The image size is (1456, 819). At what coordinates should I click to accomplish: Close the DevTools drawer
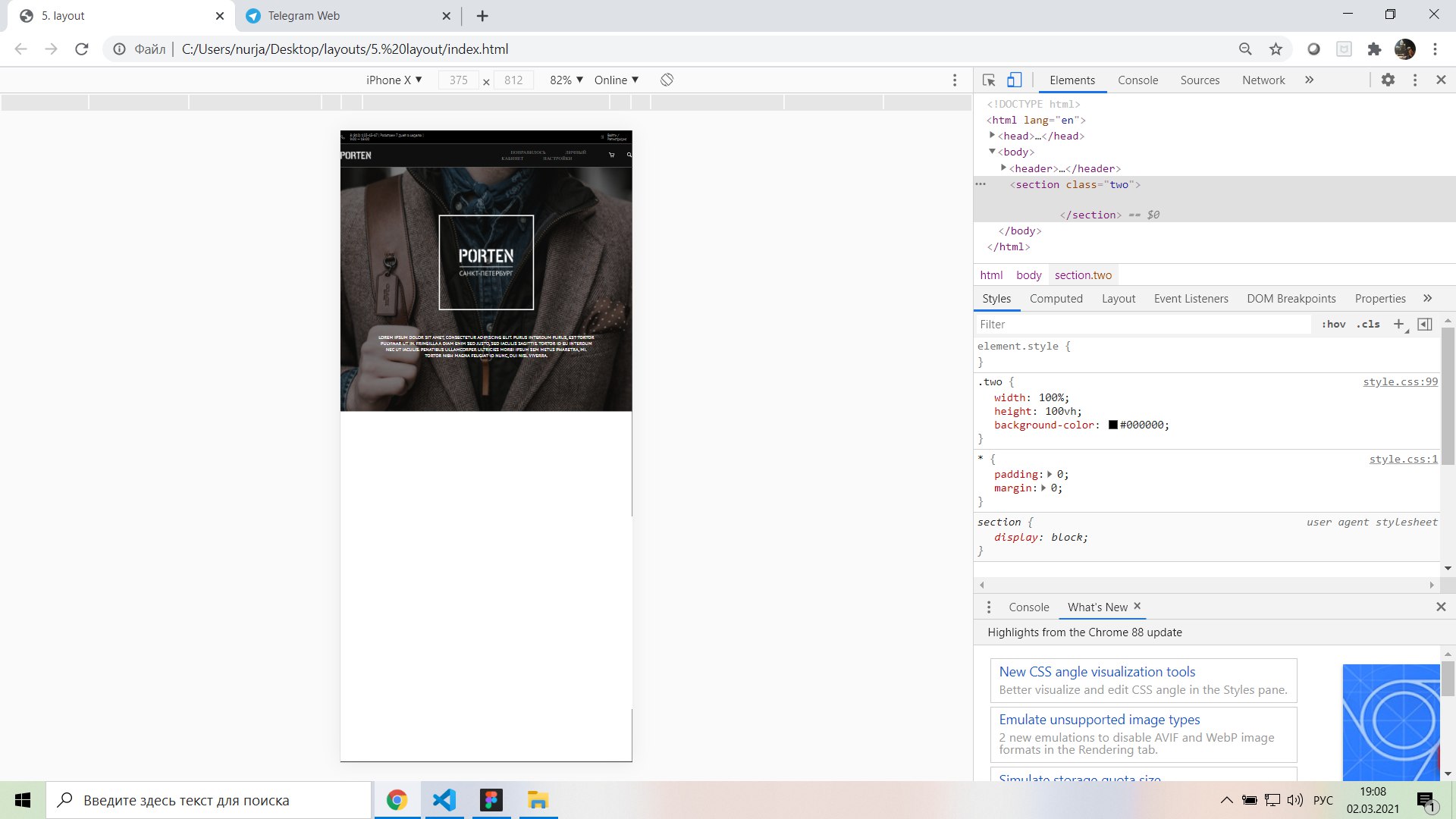coord(1441,607)
